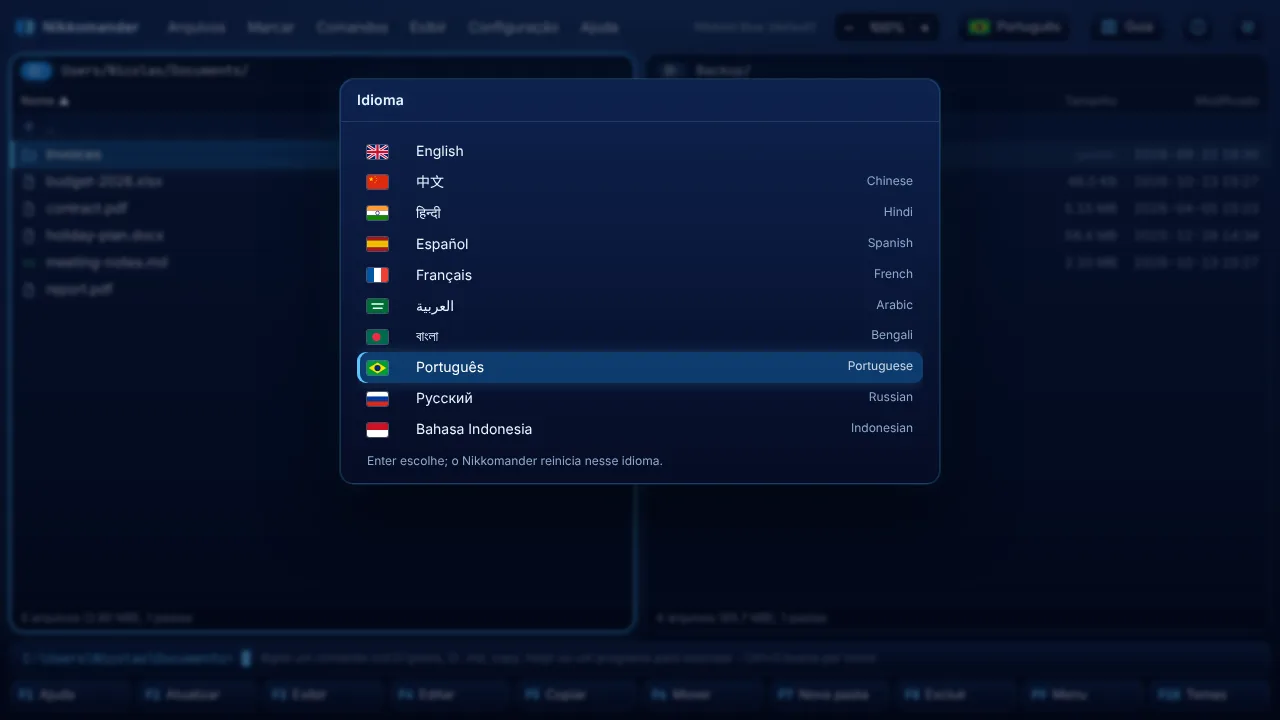Click the Indonesian flag icon

pyautogui.click(x=377, y=430)
